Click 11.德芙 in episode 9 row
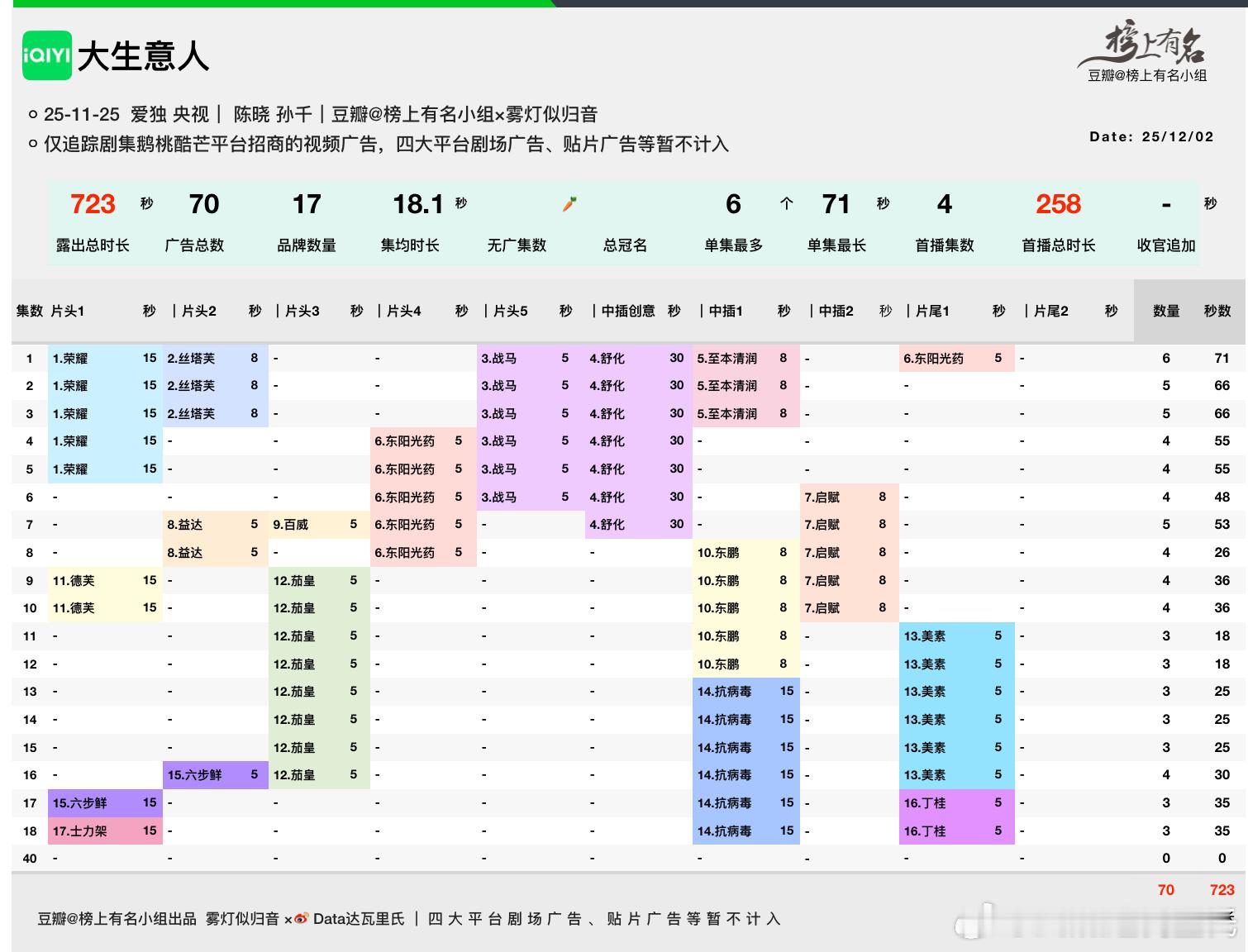1248x952 pixels. 74,581
